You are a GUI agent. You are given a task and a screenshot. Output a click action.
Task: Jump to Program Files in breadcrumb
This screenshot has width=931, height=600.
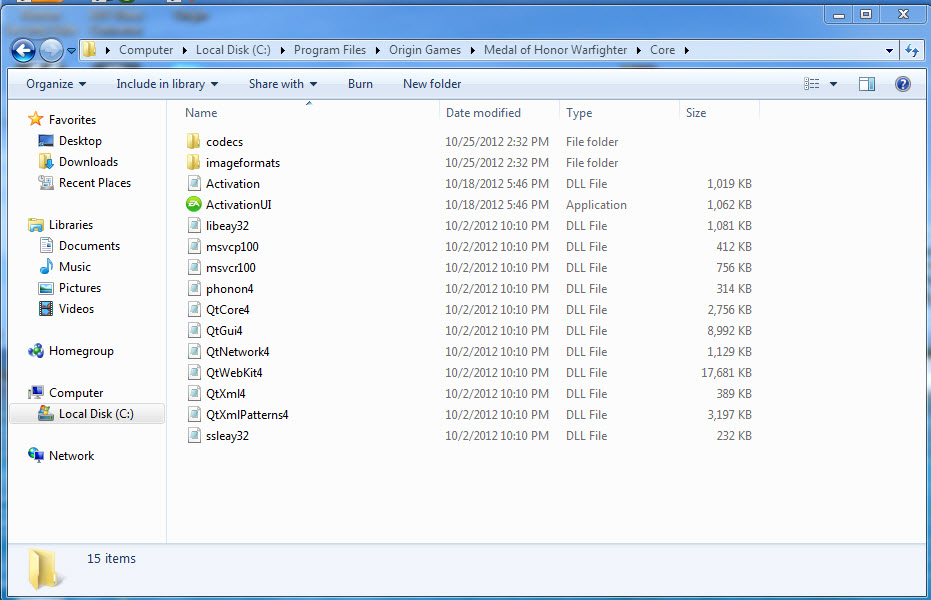click(x=330, y=50)
